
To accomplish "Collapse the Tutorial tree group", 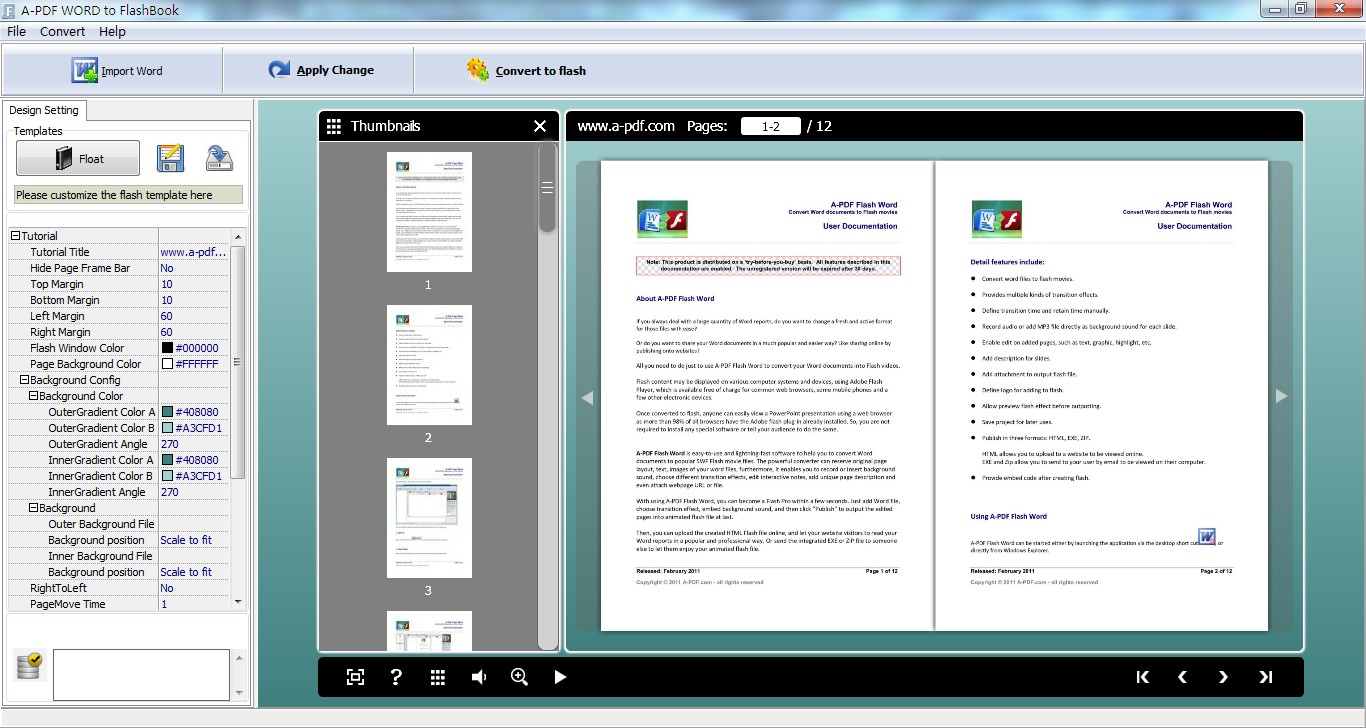I will tap(15, 236).
